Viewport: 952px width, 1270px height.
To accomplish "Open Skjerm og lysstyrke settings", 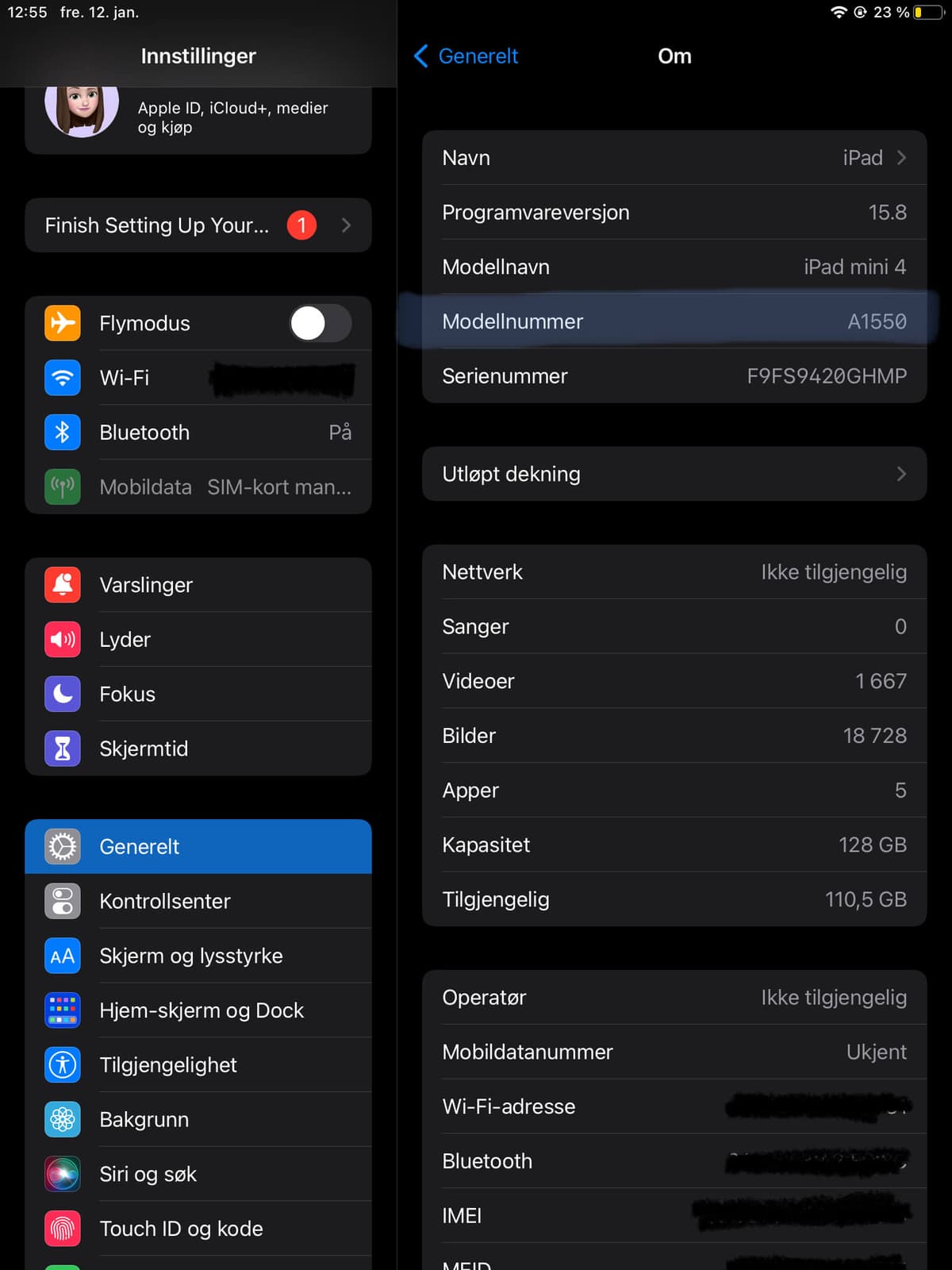I will click(x=198, y=956).
